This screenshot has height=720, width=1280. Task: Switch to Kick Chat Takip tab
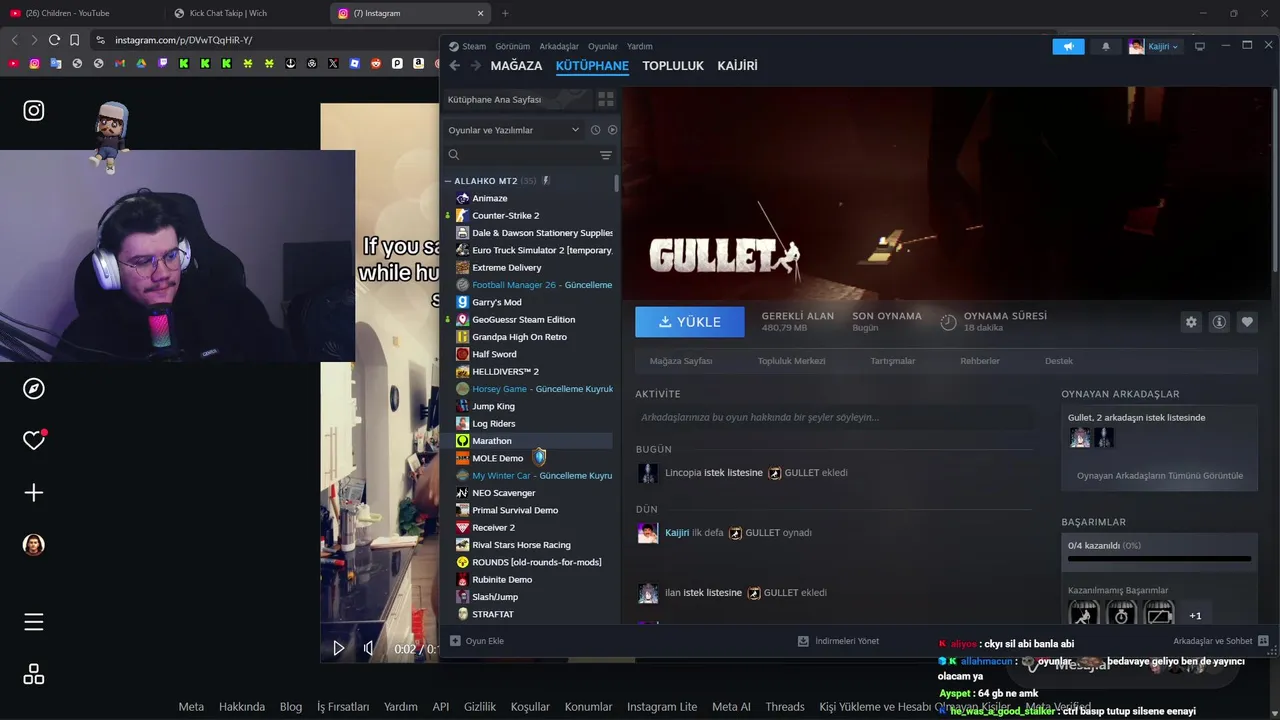click(x=245, y=13)
